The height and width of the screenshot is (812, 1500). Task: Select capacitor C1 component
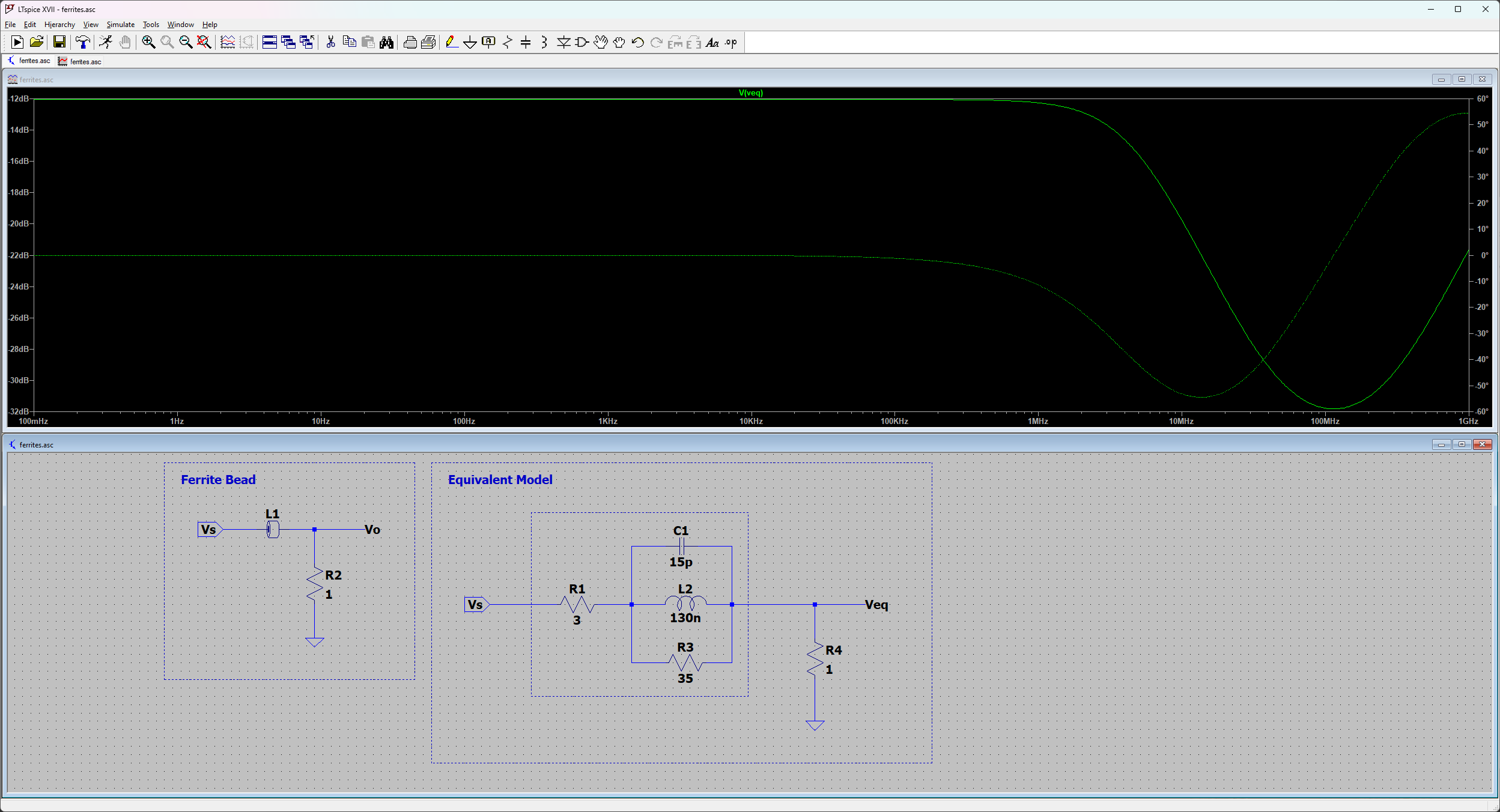[x=681, y=546]
